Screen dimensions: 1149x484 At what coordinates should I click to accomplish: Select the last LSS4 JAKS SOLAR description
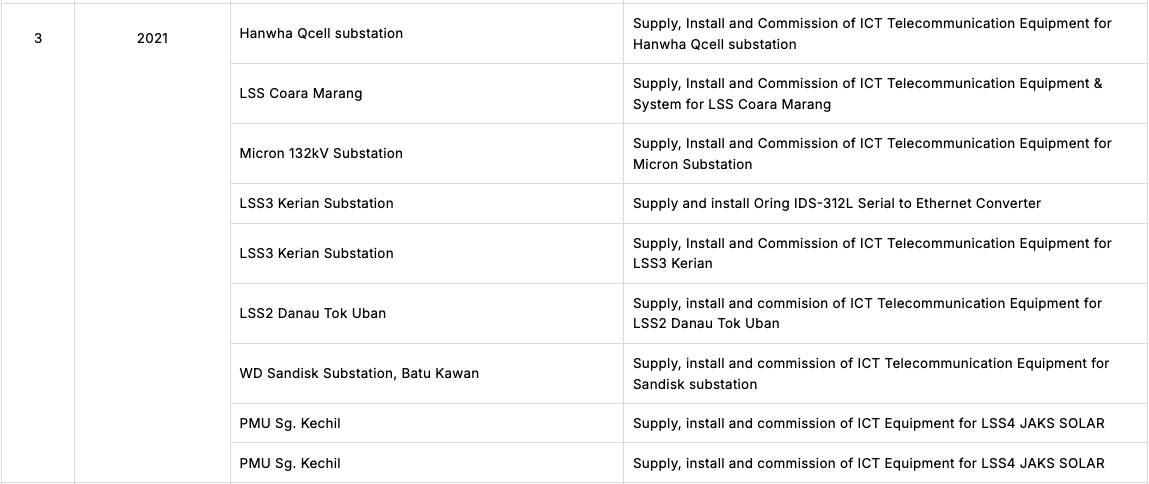pos(868,464)
